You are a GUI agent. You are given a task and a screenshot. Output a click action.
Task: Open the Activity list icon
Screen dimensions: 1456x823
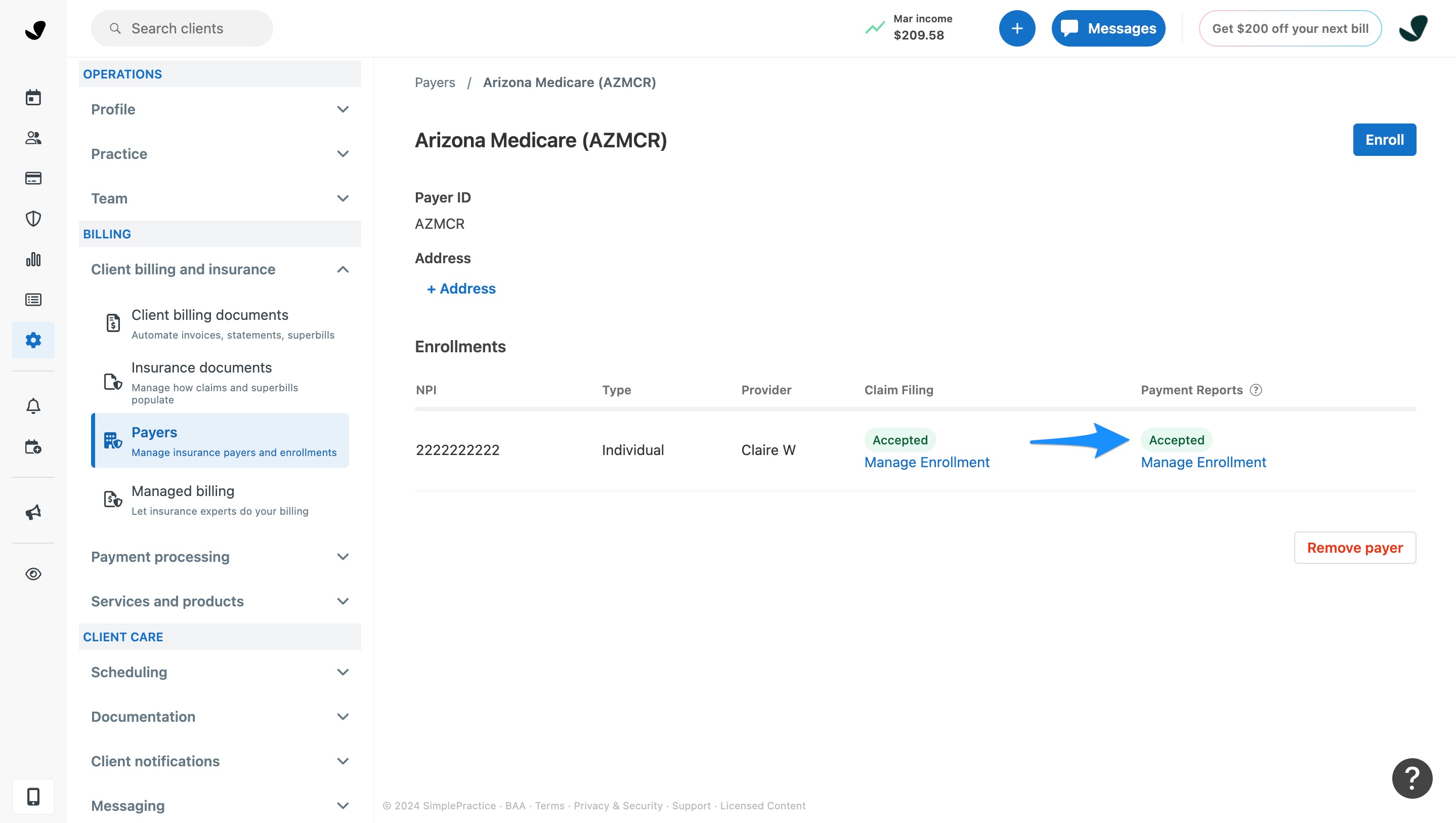tap(33, 300)
